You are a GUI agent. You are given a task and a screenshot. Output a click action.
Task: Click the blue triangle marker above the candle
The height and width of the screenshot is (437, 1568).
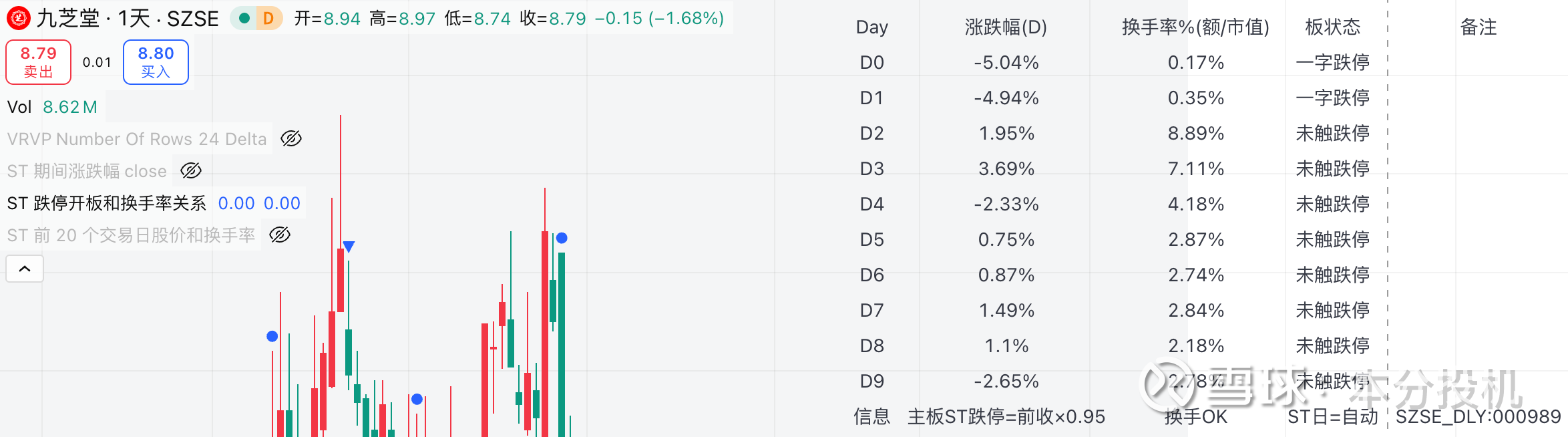pos(349,247)
